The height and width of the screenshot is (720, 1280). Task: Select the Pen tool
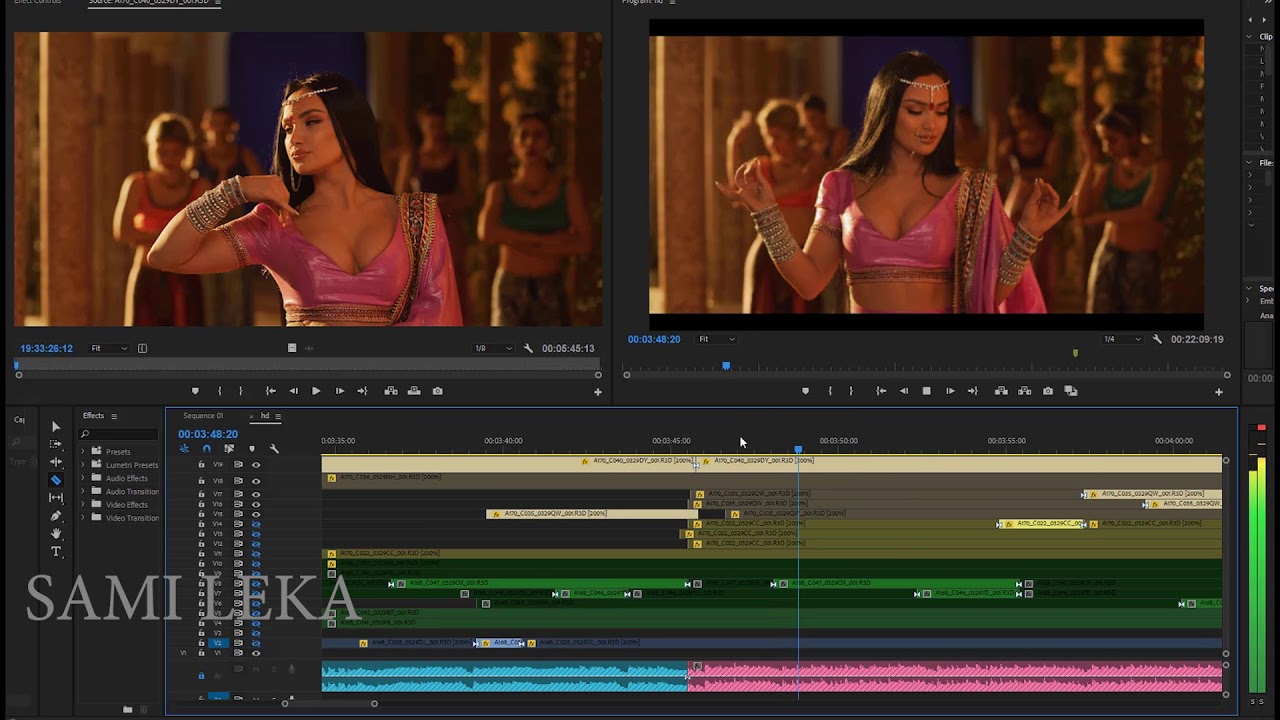point(56,516)
